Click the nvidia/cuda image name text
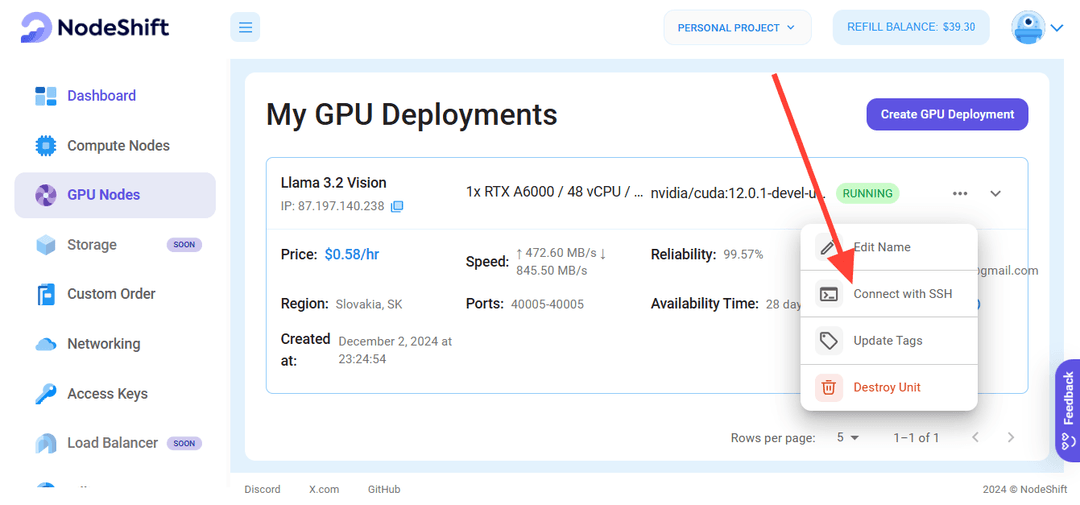 738,193
